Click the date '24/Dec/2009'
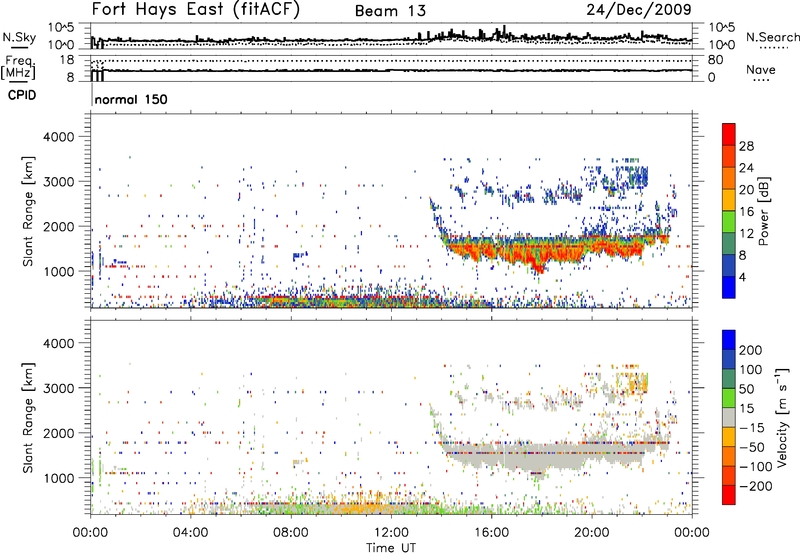Image resolution: width=800 pixels, height=554 pixels. pos(639,10)
